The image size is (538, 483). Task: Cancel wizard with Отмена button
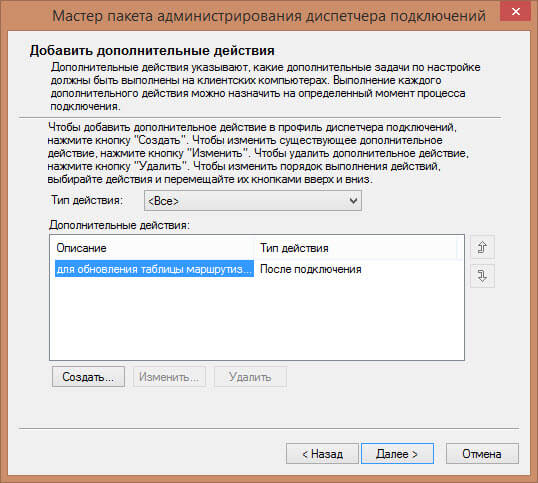point(482,453)
